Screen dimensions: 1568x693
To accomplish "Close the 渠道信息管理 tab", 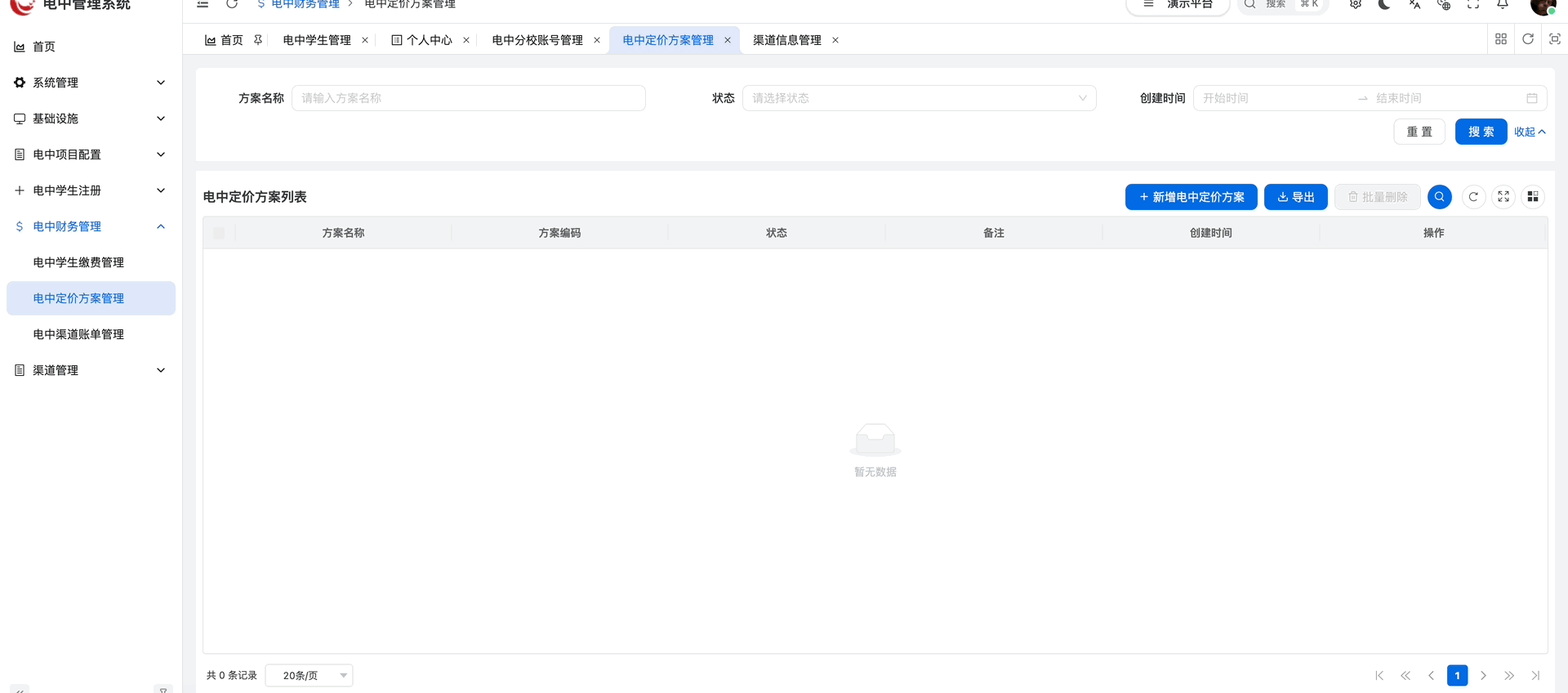I will point(835,40).
